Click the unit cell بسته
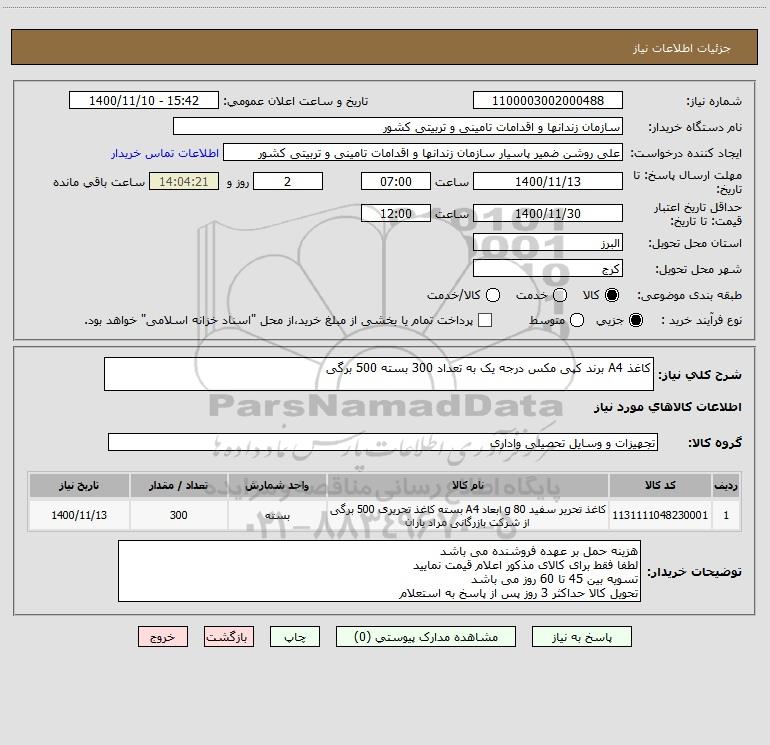Viewport: 770px width, 745px height. coord(277,515)
